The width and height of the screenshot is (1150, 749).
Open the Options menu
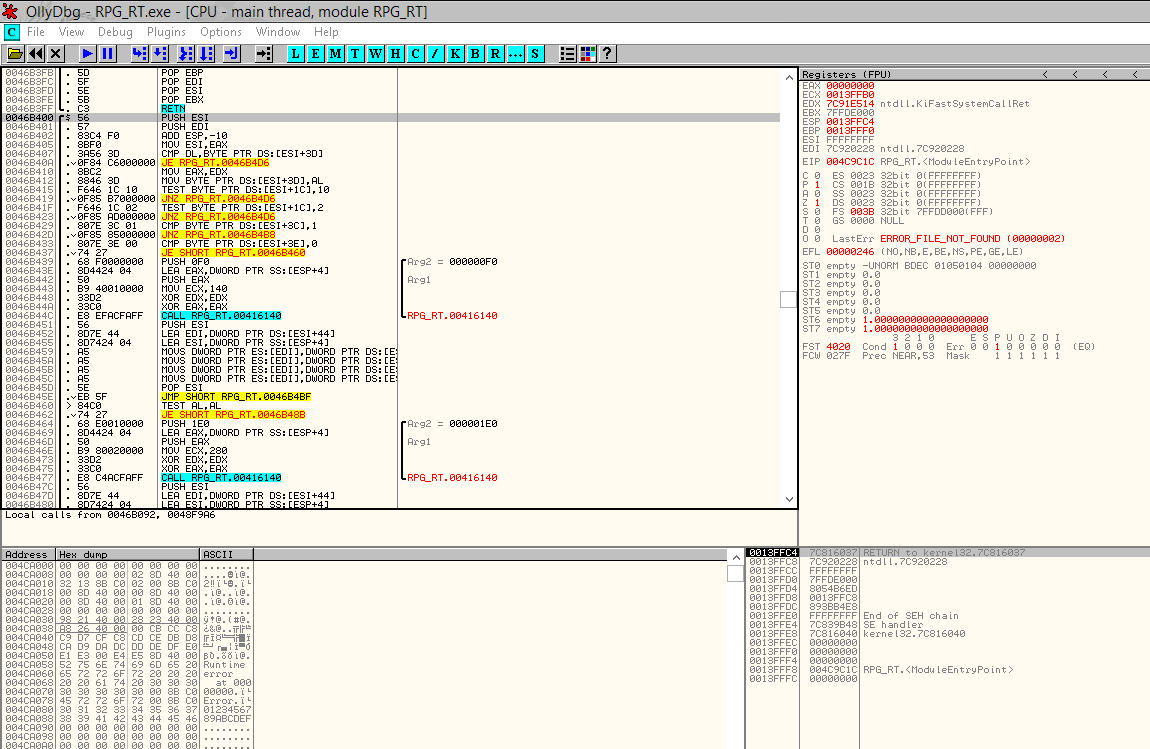pos(221,32)
